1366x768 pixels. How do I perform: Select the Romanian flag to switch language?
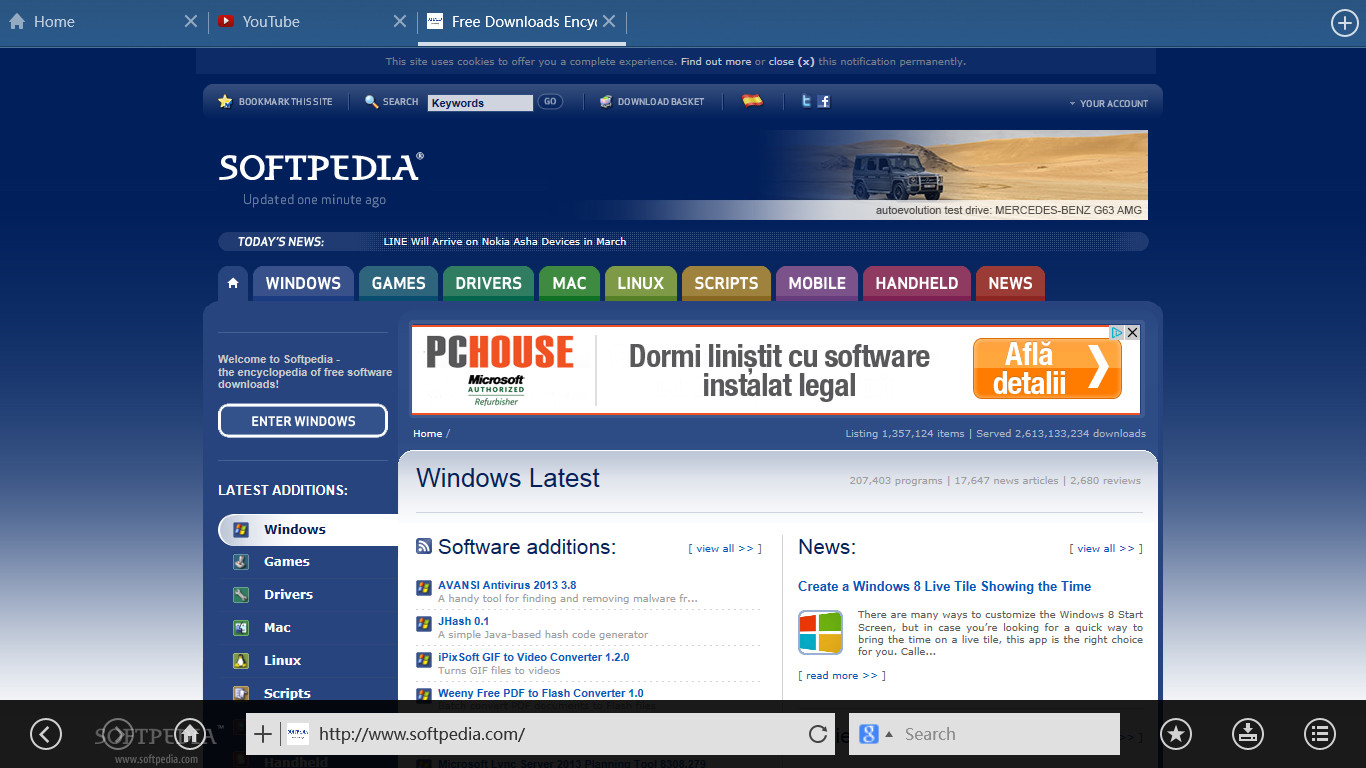tap(752, 101)
